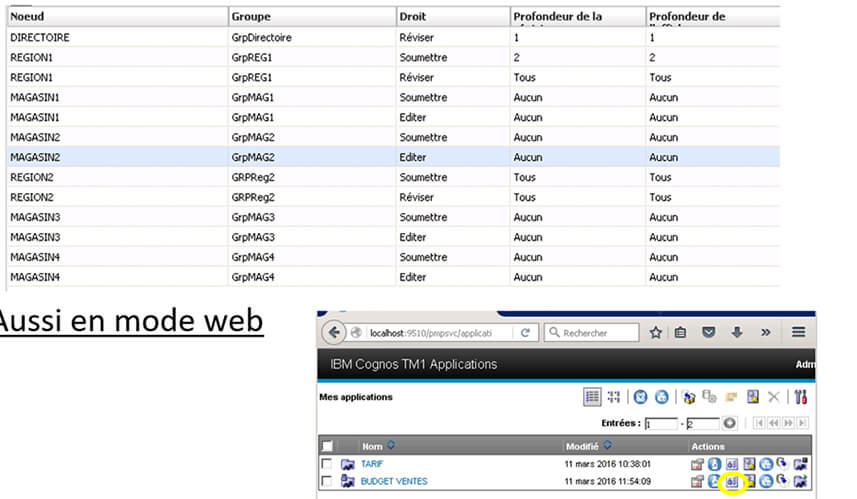Click the greyed copy toolbar icon

(x=709, y=397)
